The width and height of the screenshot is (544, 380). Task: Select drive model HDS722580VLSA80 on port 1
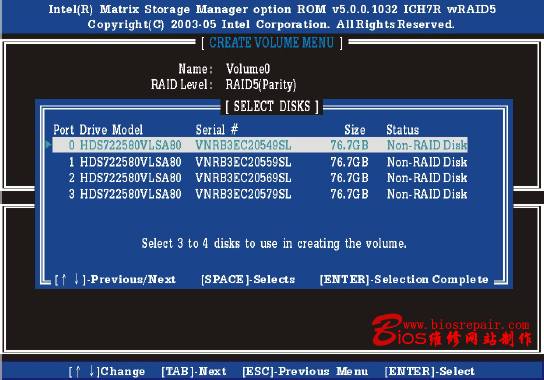pos(130,162)
